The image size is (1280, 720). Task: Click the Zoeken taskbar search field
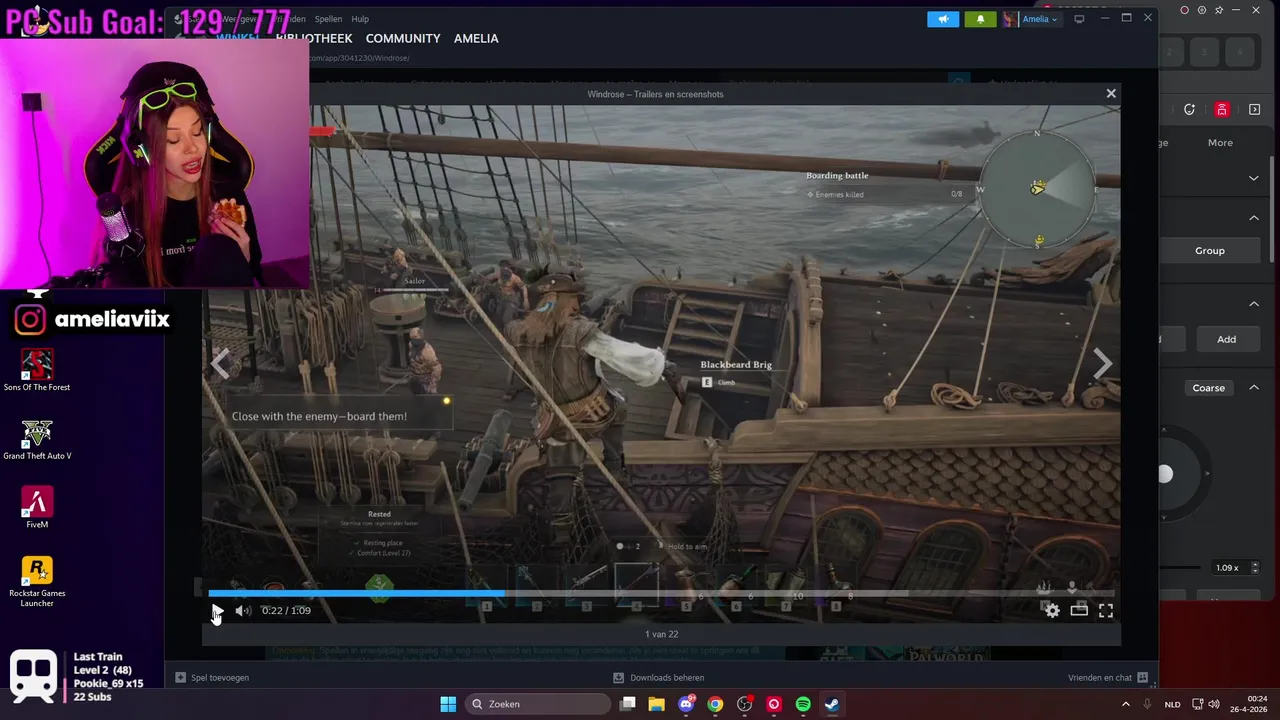click(x=539, y=704)
